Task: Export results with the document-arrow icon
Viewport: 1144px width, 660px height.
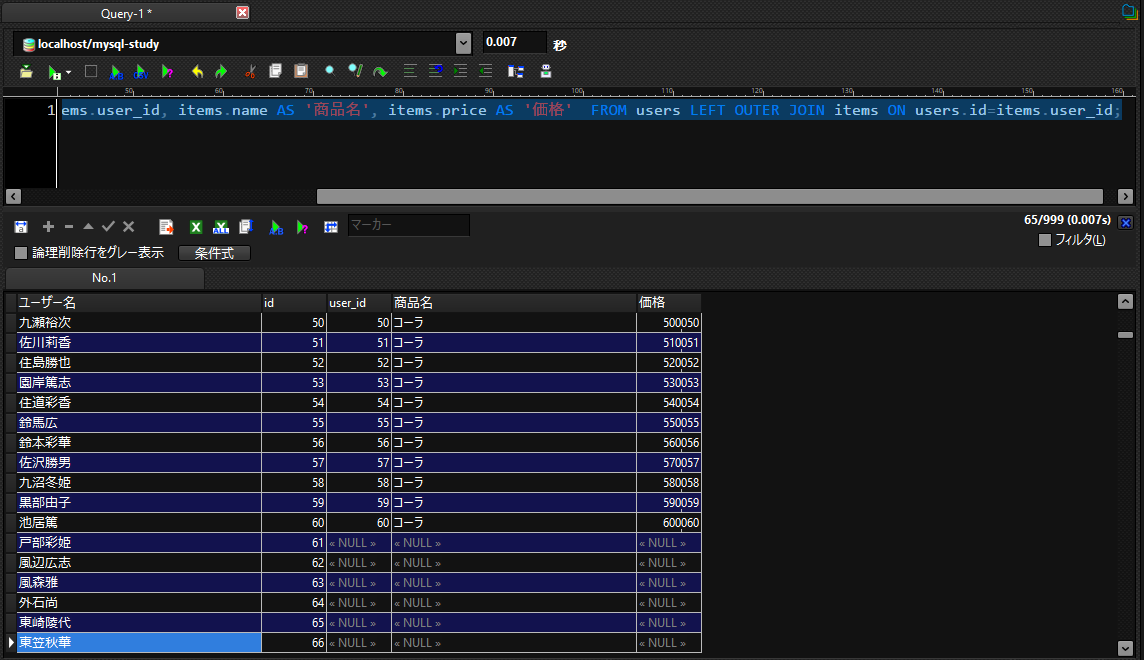Action: coord(166,227)
